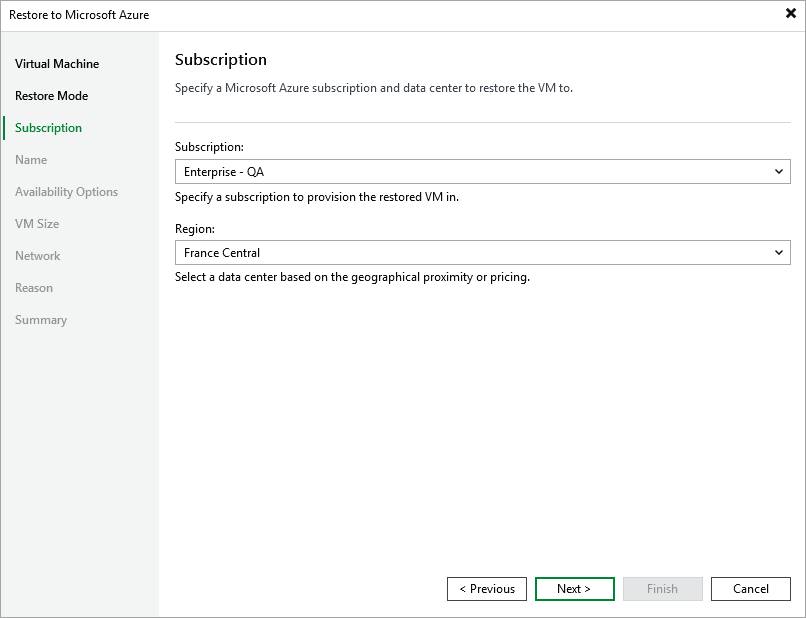Click 'Select a data center based' hint
The width and height of the screenshot is (806, 618).
pyautogui.click(x=352, y=277)
